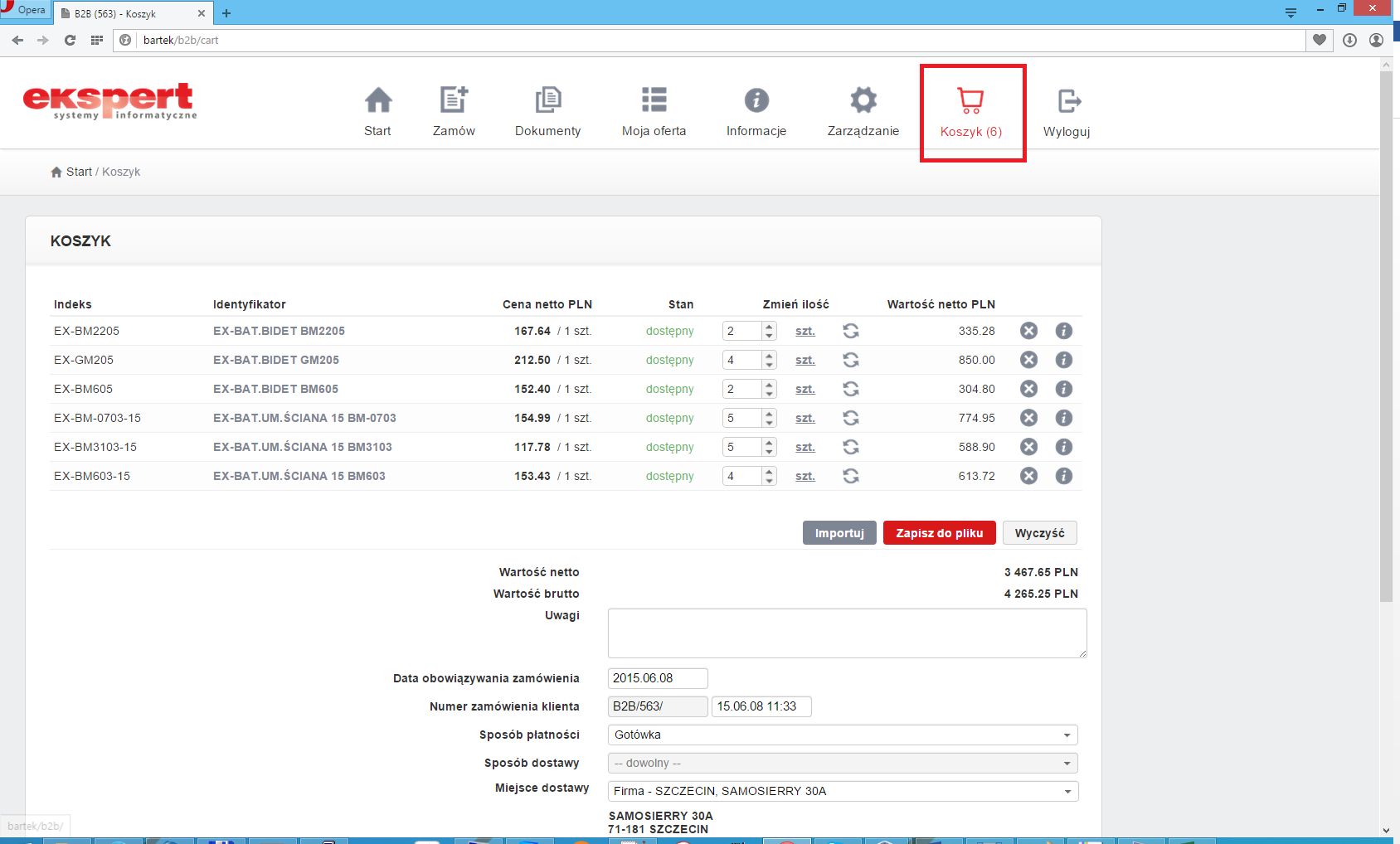Remove item EX-BM2205 from cart

(x=1028, y=331)
